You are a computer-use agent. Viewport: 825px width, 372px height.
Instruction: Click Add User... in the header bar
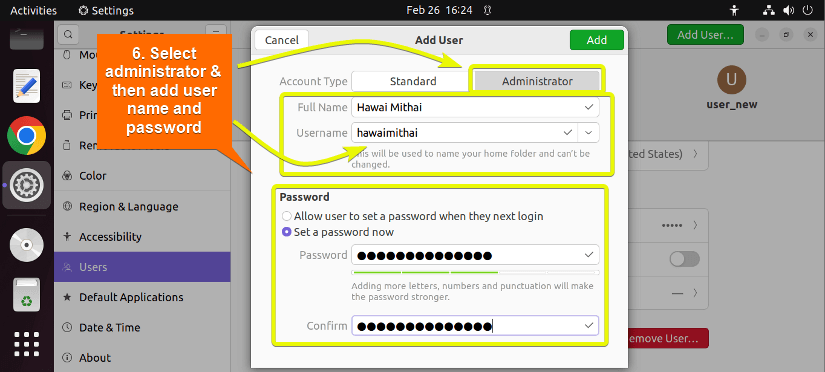click(705, 35)
